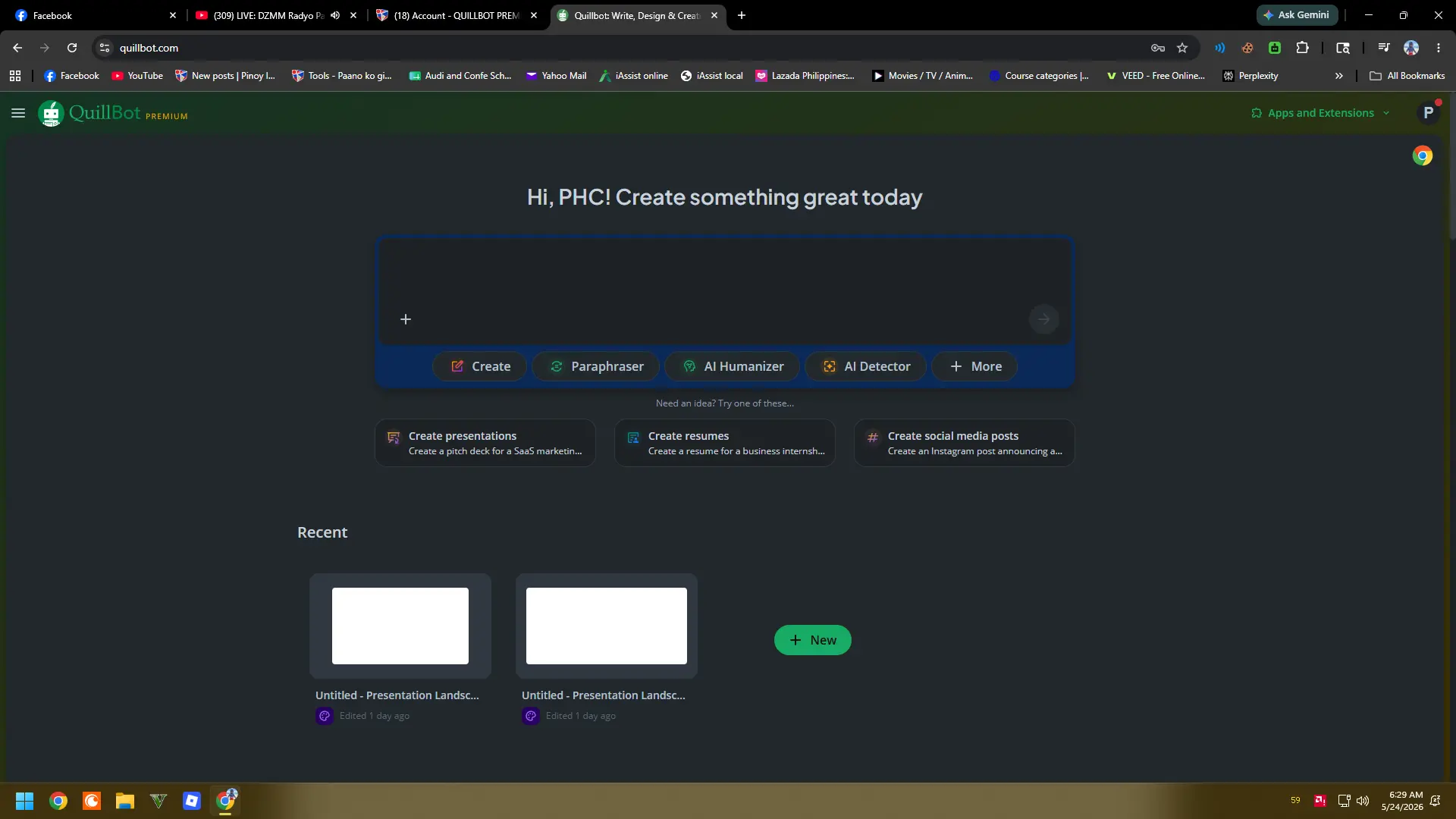
Task: Open the AI Humanizer tool
Action: pos(733,366)
